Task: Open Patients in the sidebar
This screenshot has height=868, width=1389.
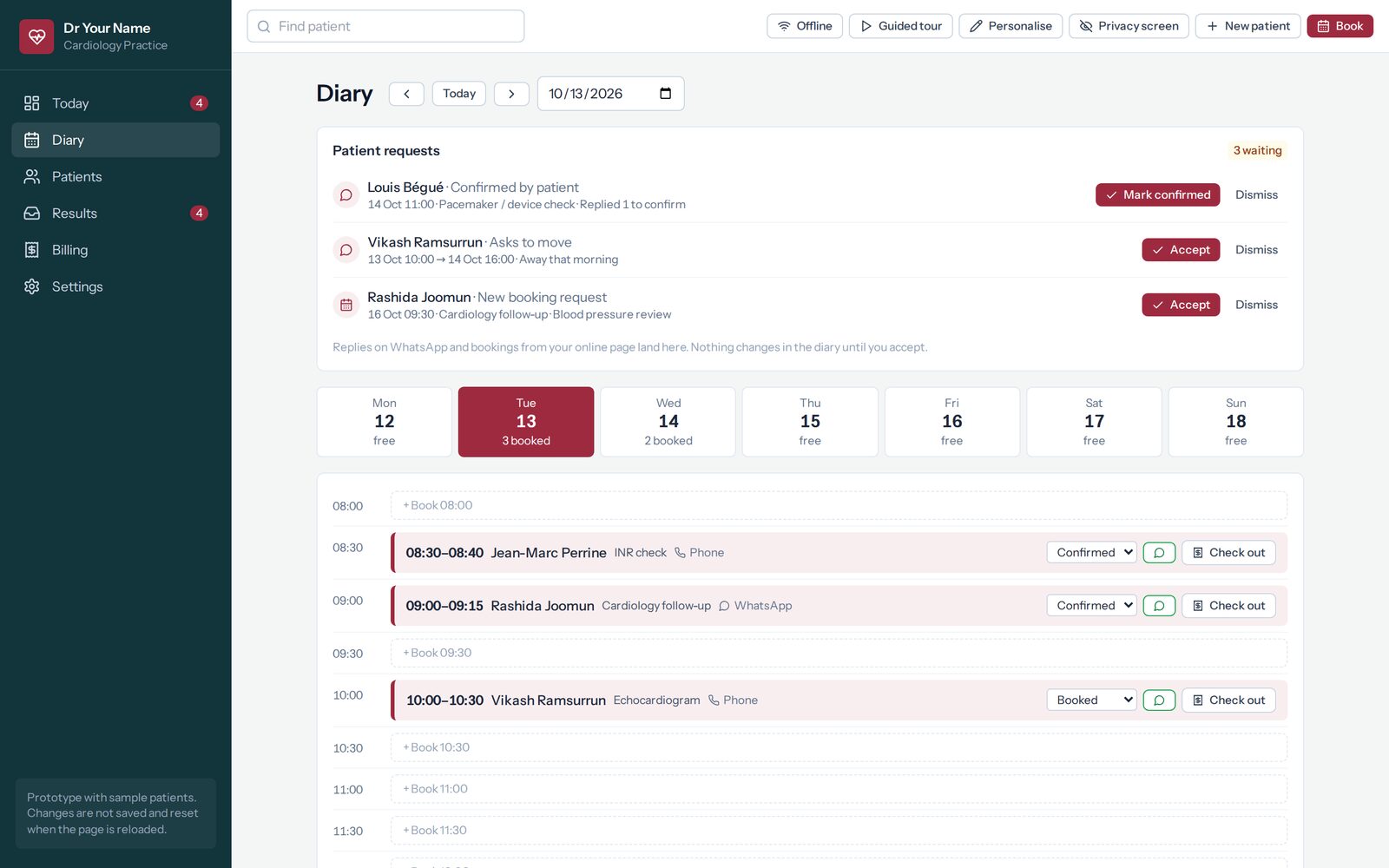Action: click(x=115, y=177)
